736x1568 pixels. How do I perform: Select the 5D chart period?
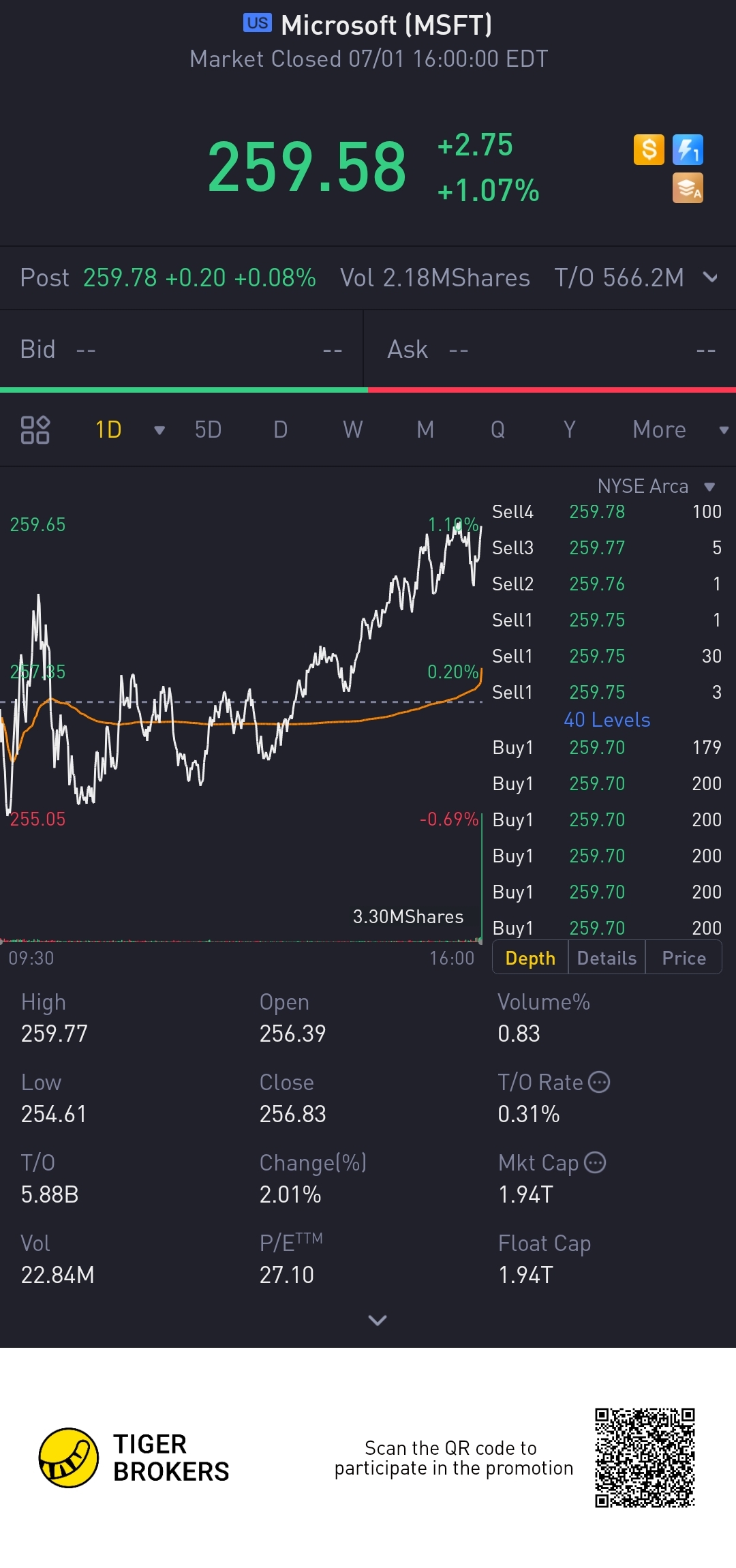click(x=208, y=429)
